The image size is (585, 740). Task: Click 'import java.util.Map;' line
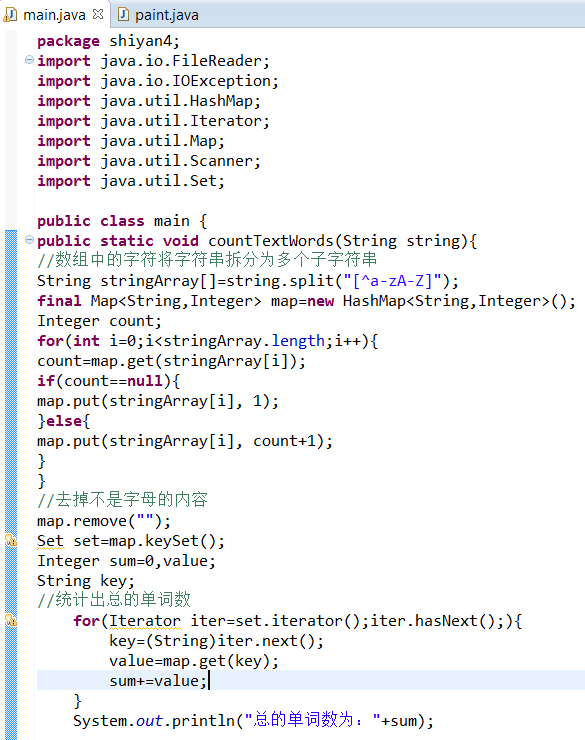(131, 141)
